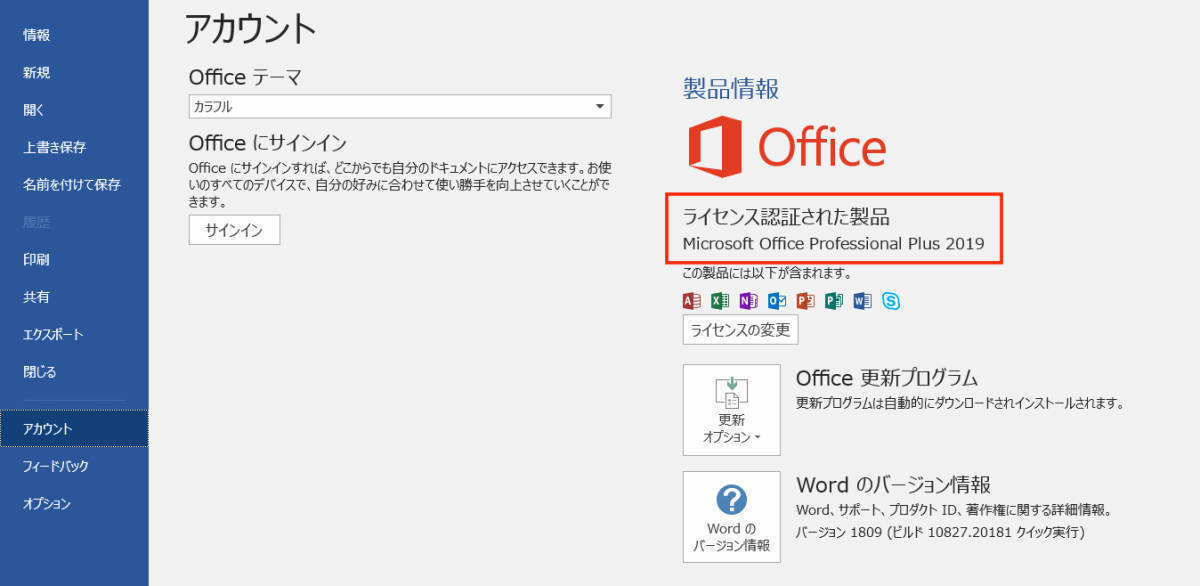
Task: Open the 印刷 page
Action: (x=37, y=259)
